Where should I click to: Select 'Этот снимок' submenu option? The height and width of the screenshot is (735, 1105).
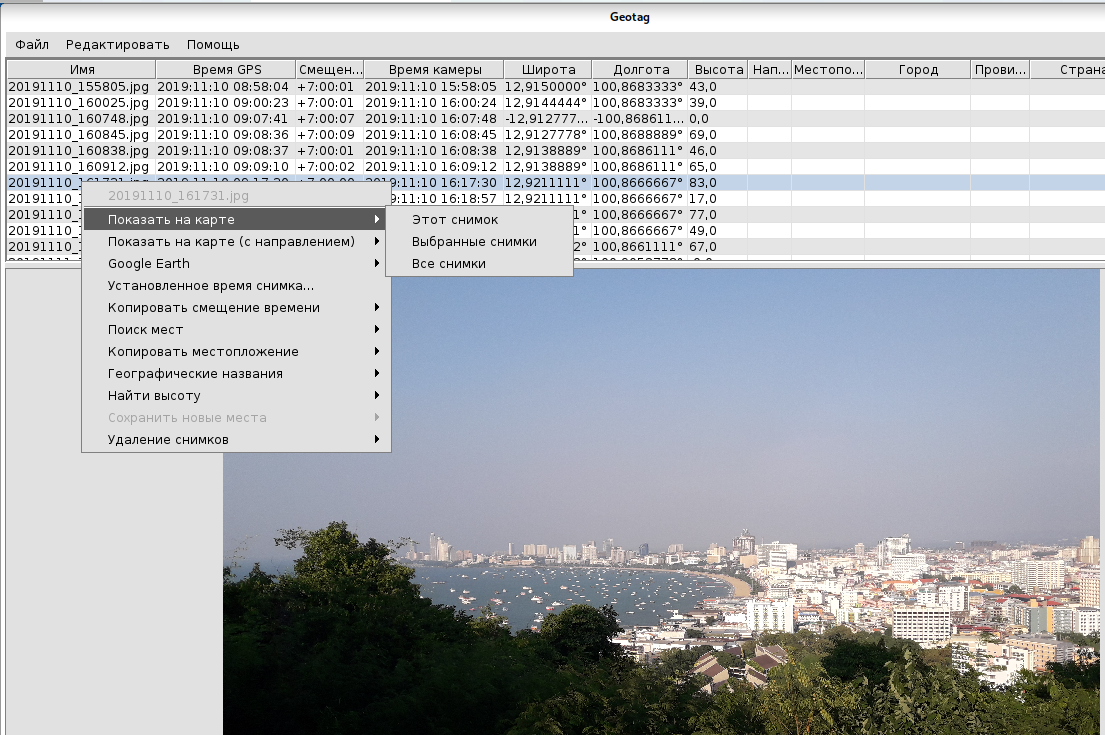click(x=455, y=220)
